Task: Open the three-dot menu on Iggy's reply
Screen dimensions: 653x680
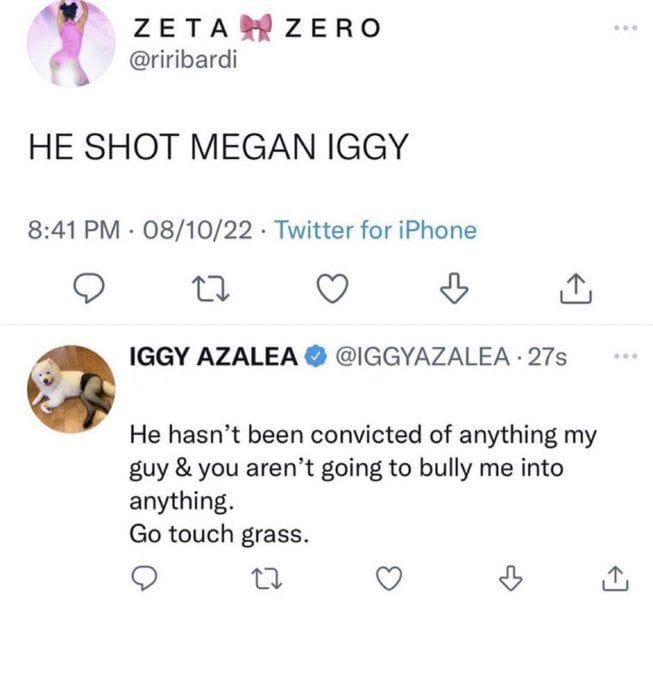Action: click(625, 356)
